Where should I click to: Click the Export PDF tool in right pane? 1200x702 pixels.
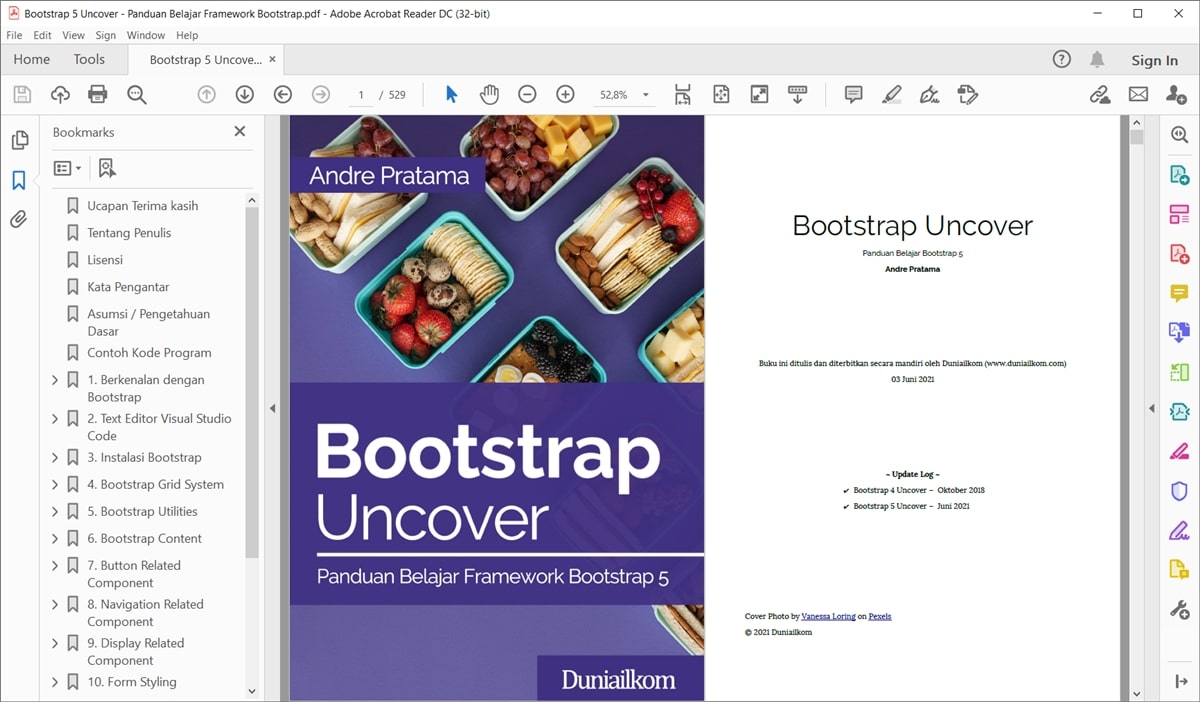[1180, 174]
